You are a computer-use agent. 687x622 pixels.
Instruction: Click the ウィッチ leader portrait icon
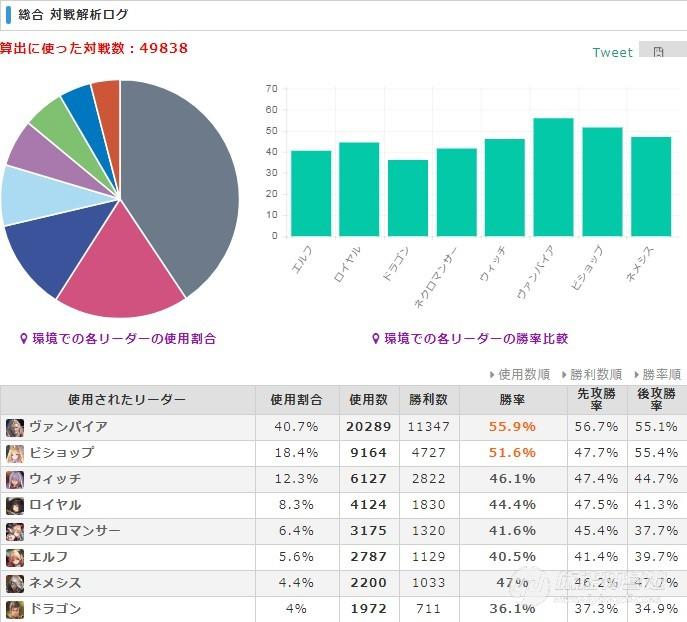tap(15, 480)
